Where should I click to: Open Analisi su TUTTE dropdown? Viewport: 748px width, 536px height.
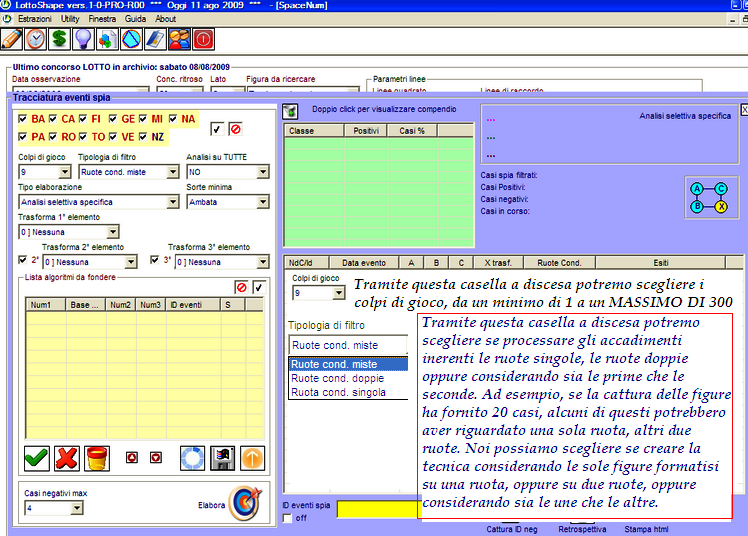click(262, 172)
